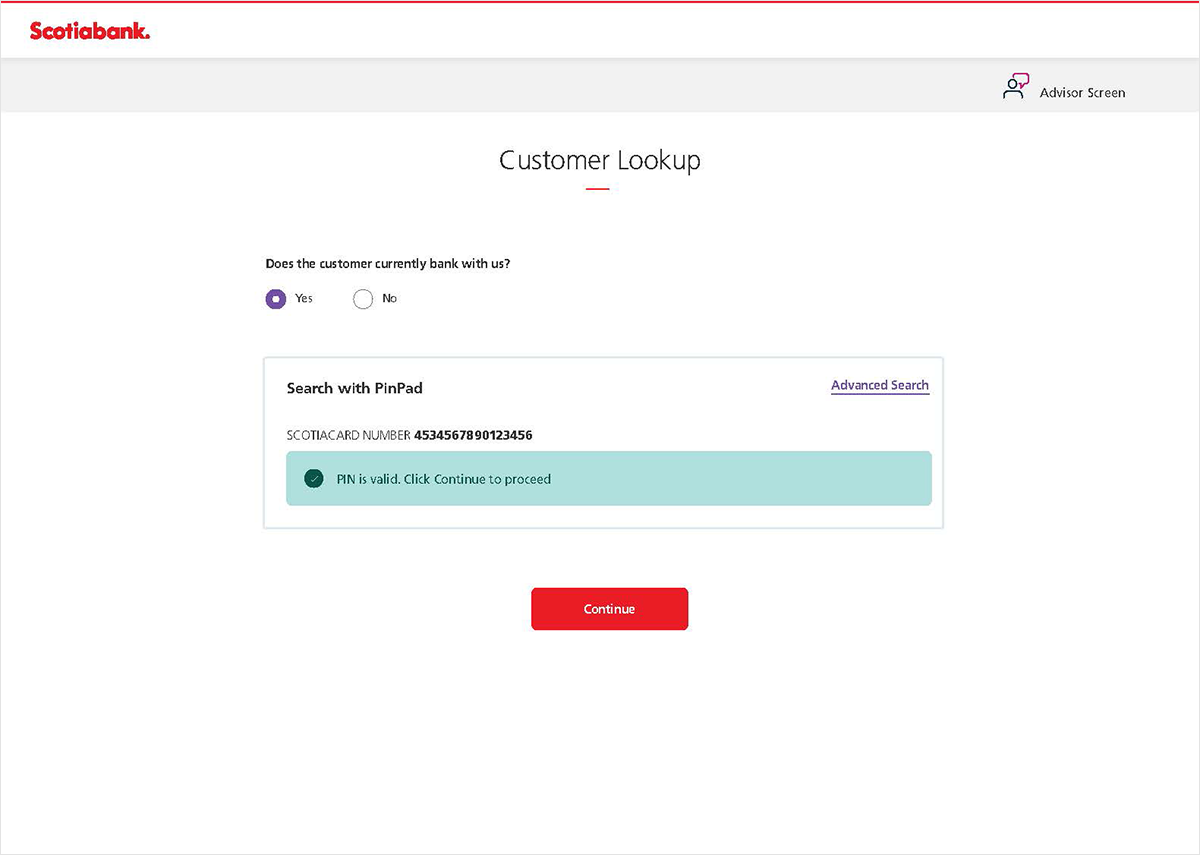The height and width of the screenshot is (855, 1200).
Task: Click the Customer Lookup heading
Action: coord(600,160)
